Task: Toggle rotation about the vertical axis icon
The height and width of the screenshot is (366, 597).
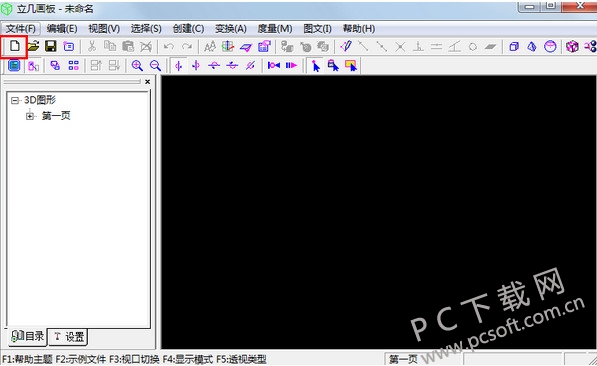Action: (178, 66)
